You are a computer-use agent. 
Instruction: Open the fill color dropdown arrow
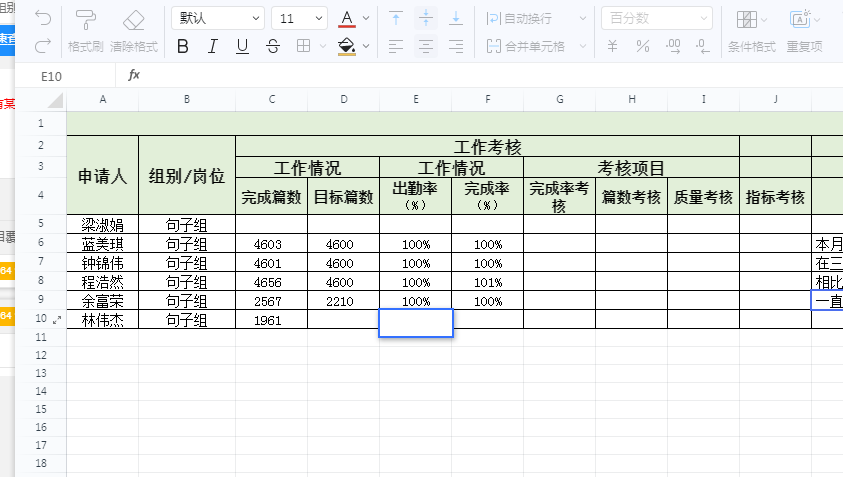366,46
